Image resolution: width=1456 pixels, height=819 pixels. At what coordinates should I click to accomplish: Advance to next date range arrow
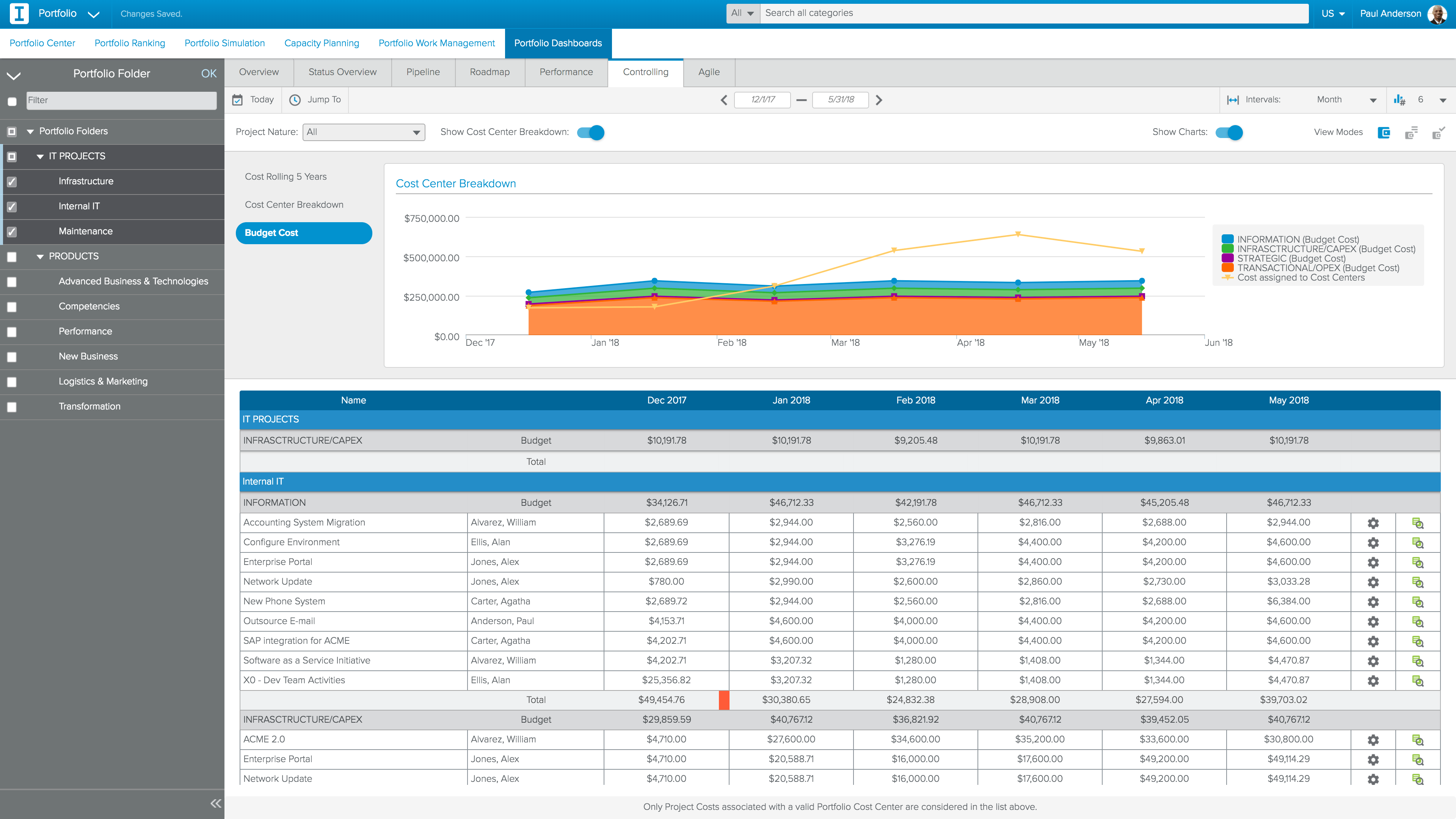tap(879, 100)
